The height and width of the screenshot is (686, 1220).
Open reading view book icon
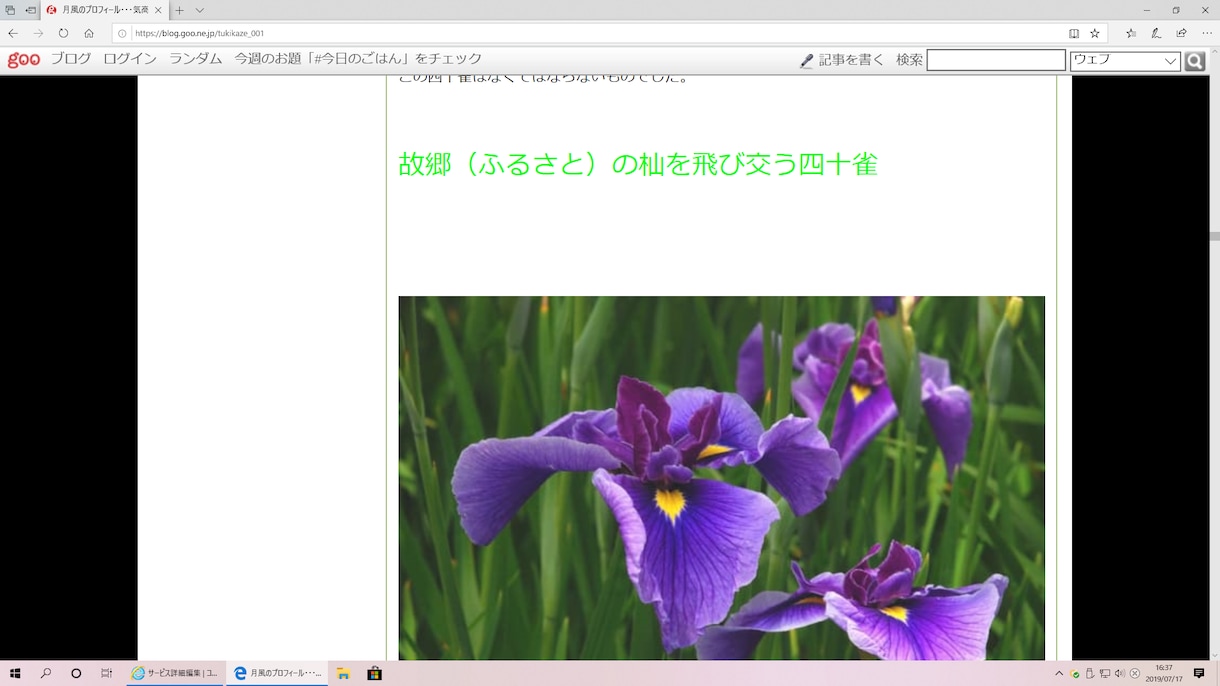1074,33
